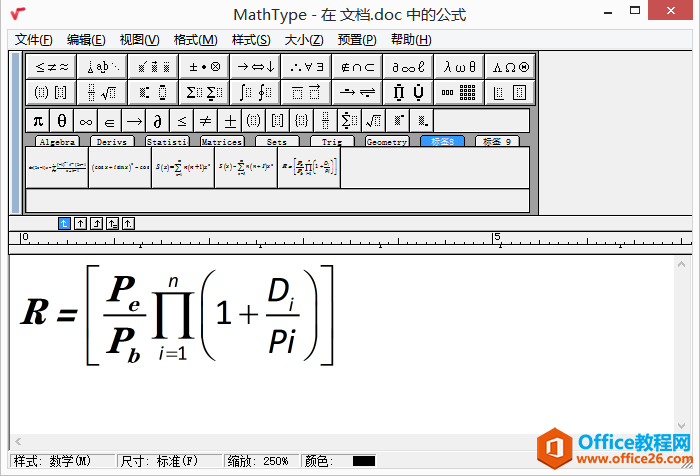Open the arrow symbols palette (→⇔↓)
Viewport: 700px width, 476px height.
[255, 67]
